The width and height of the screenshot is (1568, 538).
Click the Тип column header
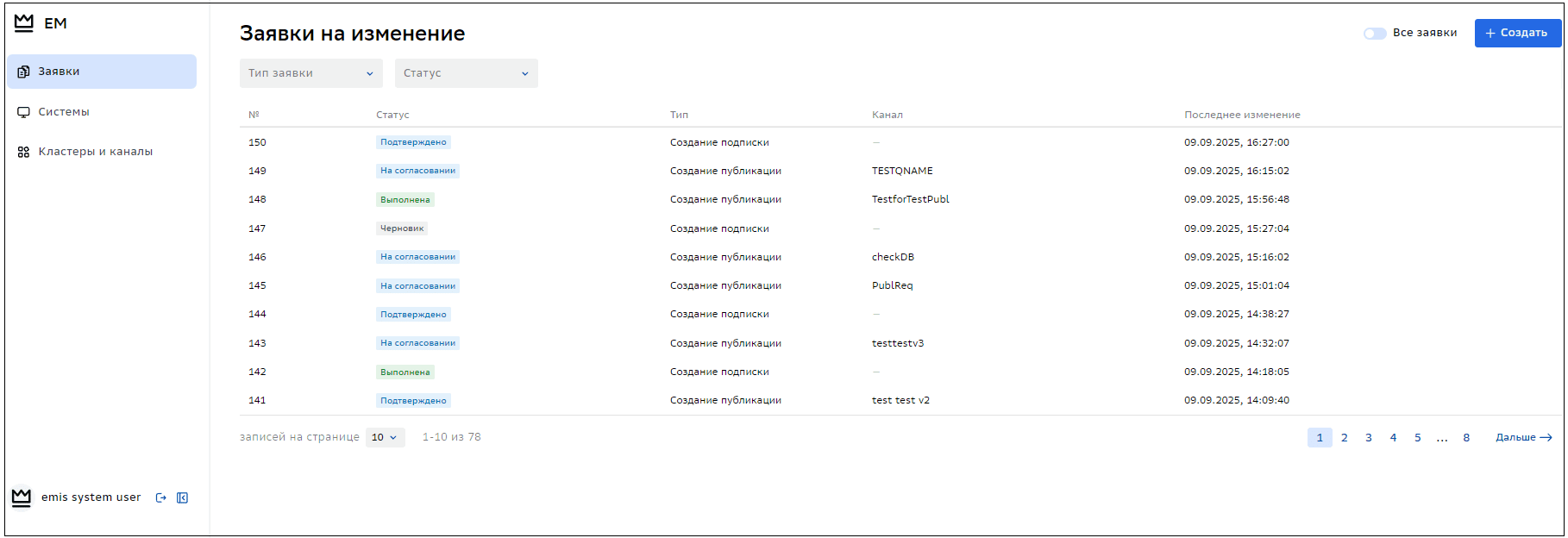(x=679, y=115)
